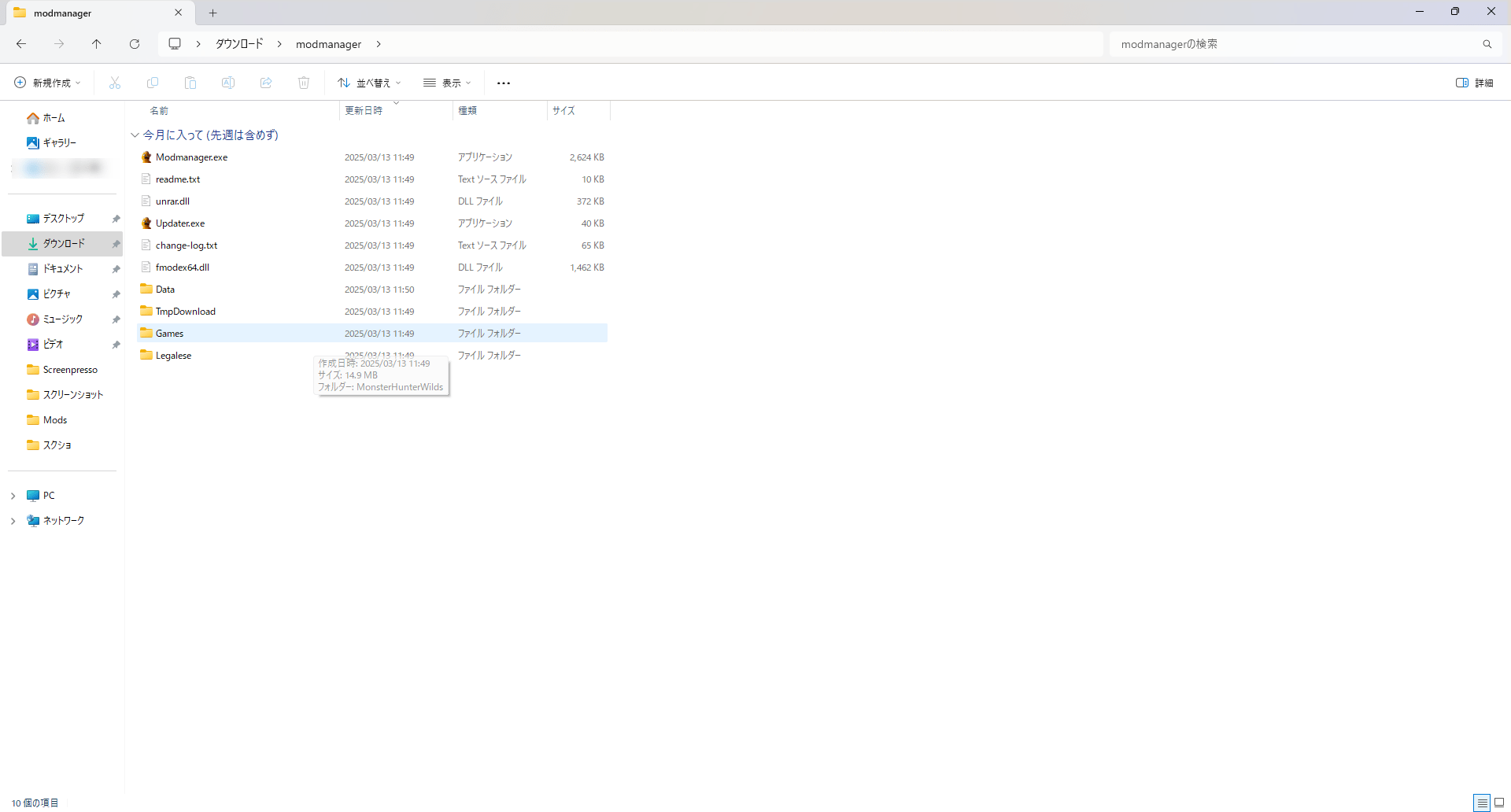
Task: Sort files by the サイズ column header
Action: [563, 110]
